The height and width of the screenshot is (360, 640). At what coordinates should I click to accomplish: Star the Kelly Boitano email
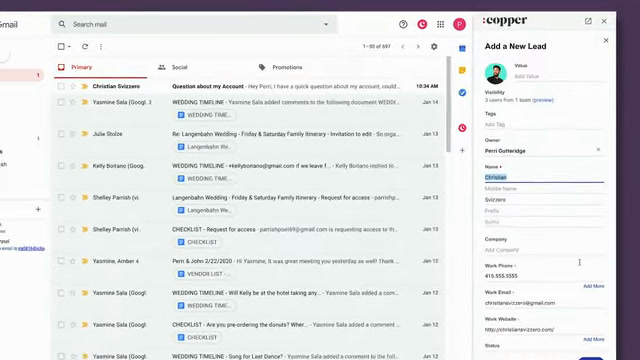[73, 166]
